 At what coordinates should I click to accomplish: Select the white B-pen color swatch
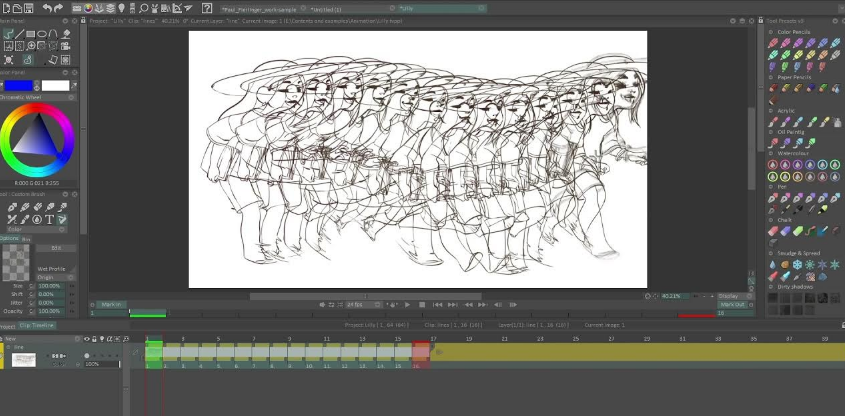point(56,85)
